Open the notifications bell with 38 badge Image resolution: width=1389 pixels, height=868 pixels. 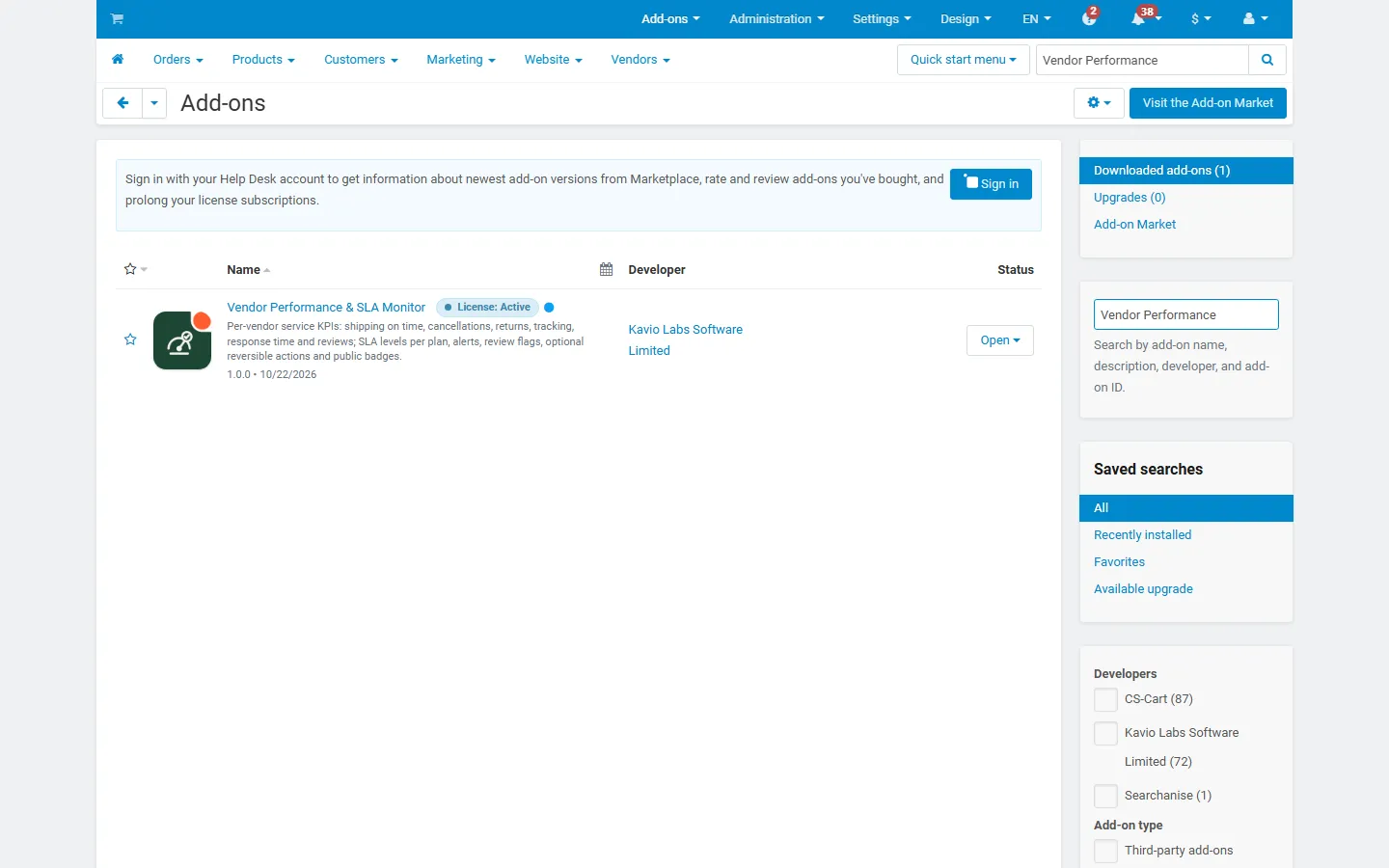[1145, 18]
